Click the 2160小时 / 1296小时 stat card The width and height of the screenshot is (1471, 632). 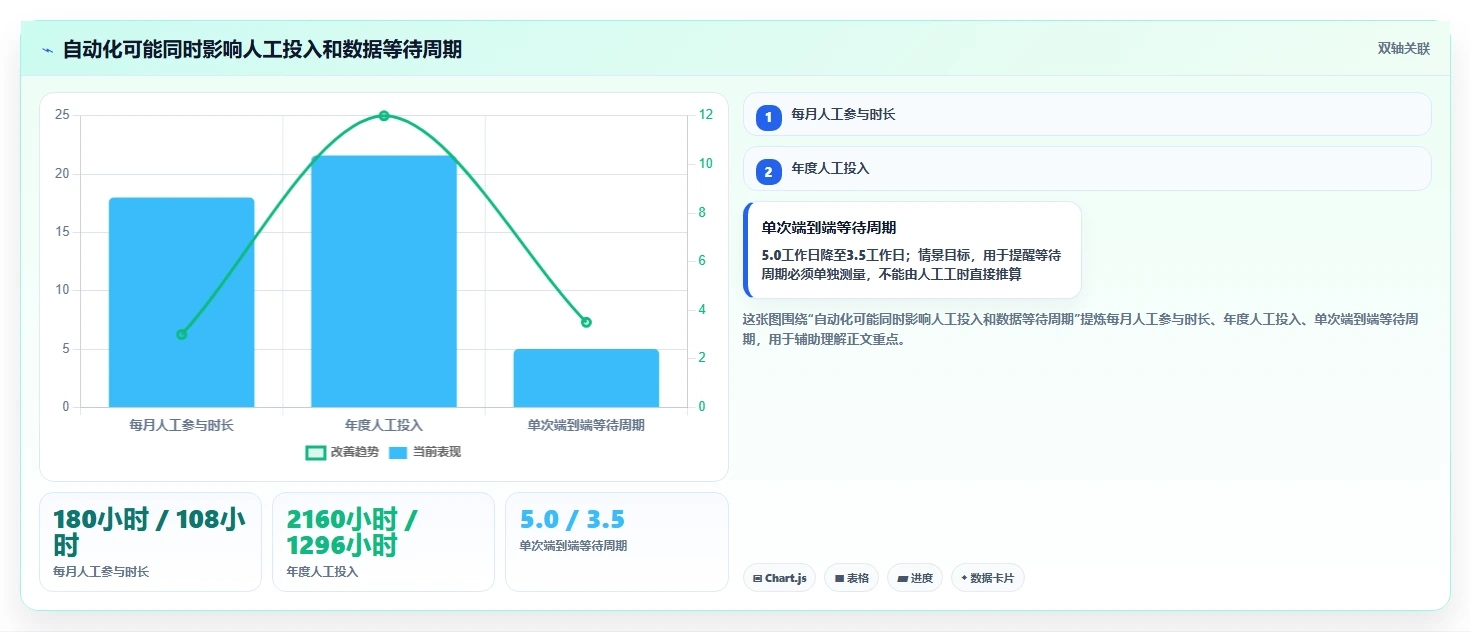click(383, 542)
